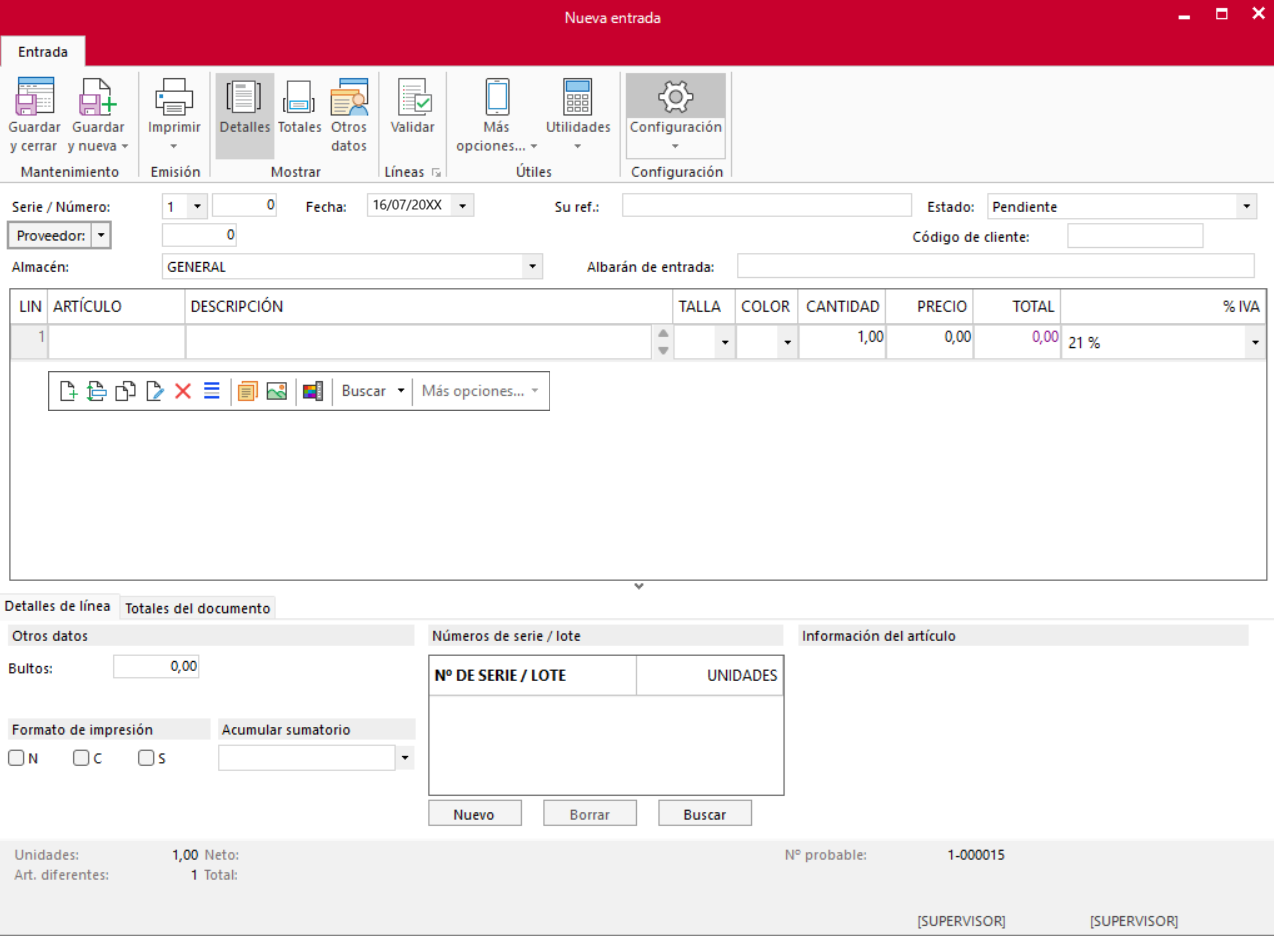The image size is (1274, 937).
Task: Click the Código de cliente field
Action: tap(1135, 236)
